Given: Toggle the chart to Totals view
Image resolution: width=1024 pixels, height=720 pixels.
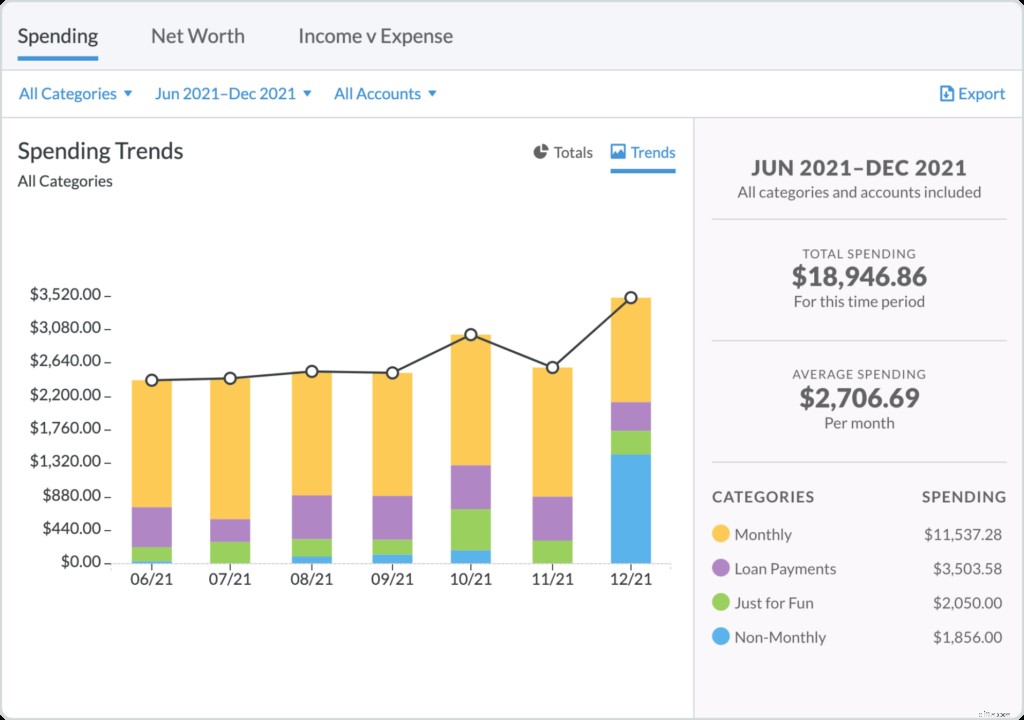Looking at the screenshot, I should point(562,152).
